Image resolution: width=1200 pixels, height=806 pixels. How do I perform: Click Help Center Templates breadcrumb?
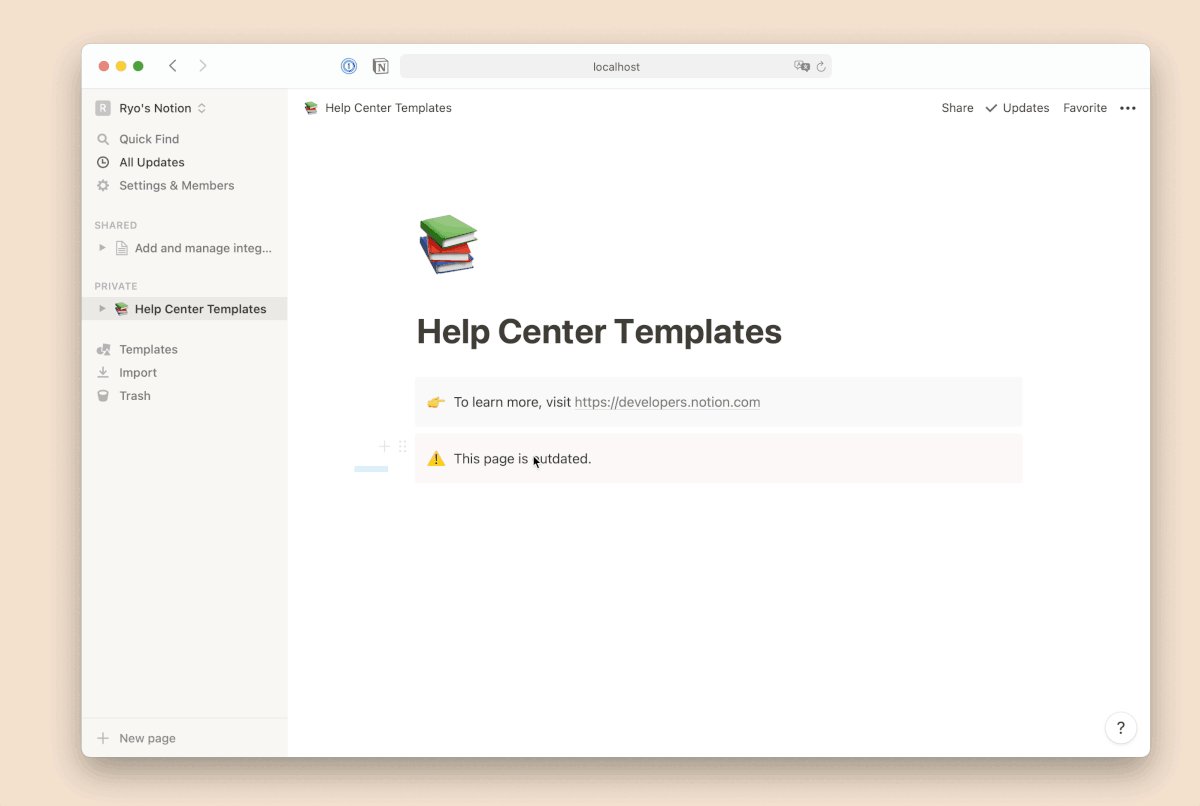point(388,108)
